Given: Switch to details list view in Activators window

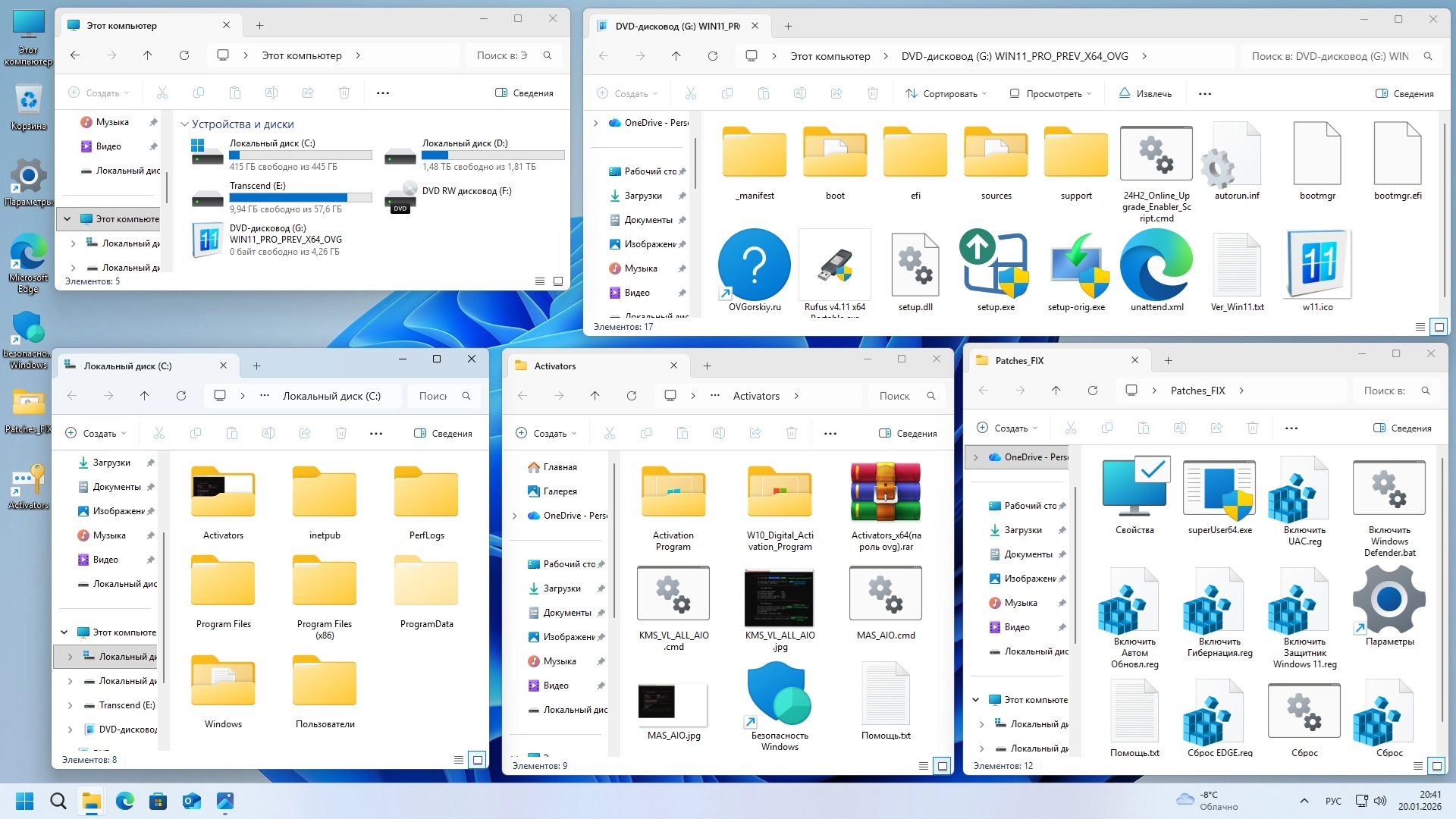Looking at the screenshot, I should click(x=923, y=766).
